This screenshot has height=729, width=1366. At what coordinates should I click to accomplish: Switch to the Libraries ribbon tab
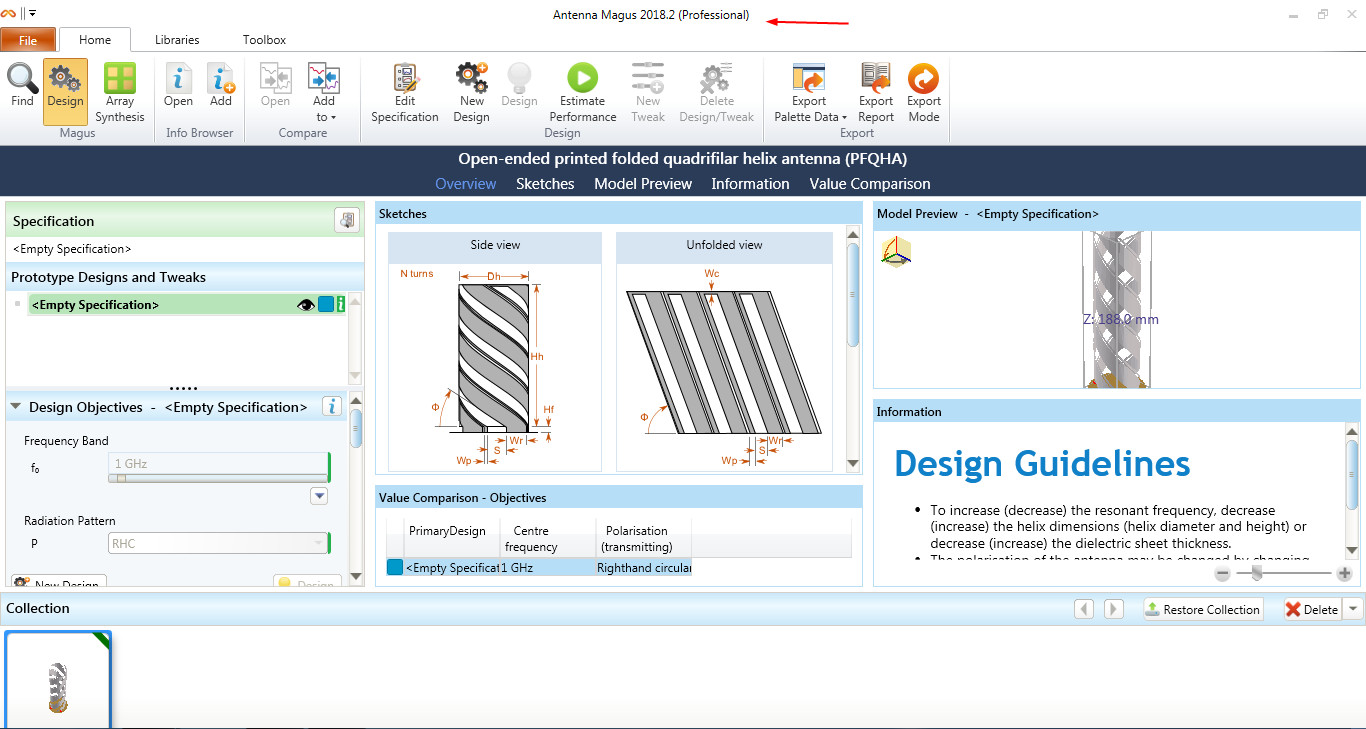pyautogui.click(x=177, y=40)
